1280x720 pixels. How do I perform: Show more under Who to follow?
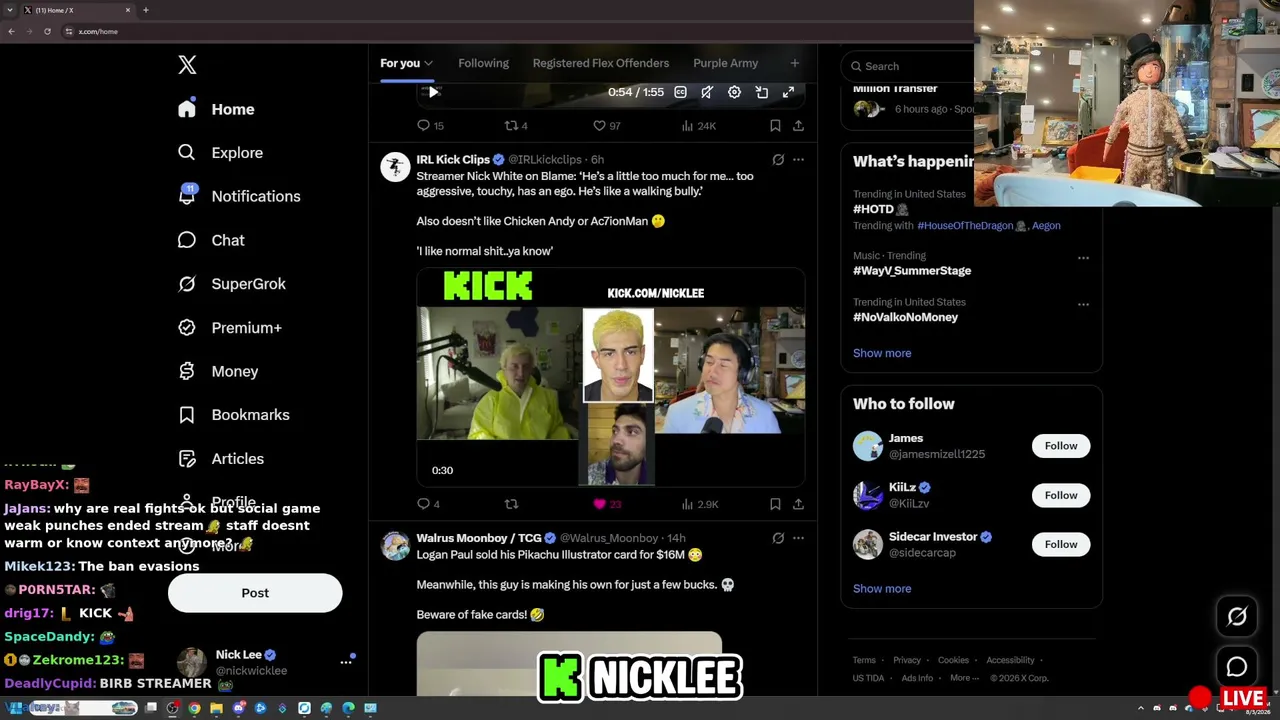point(882,589)
